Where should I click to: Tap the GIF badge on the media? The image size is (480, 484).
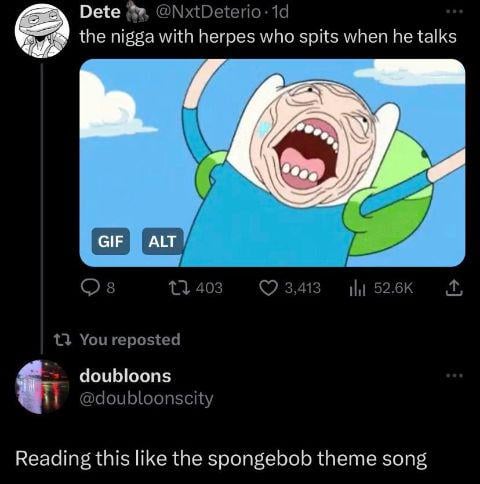111,241
